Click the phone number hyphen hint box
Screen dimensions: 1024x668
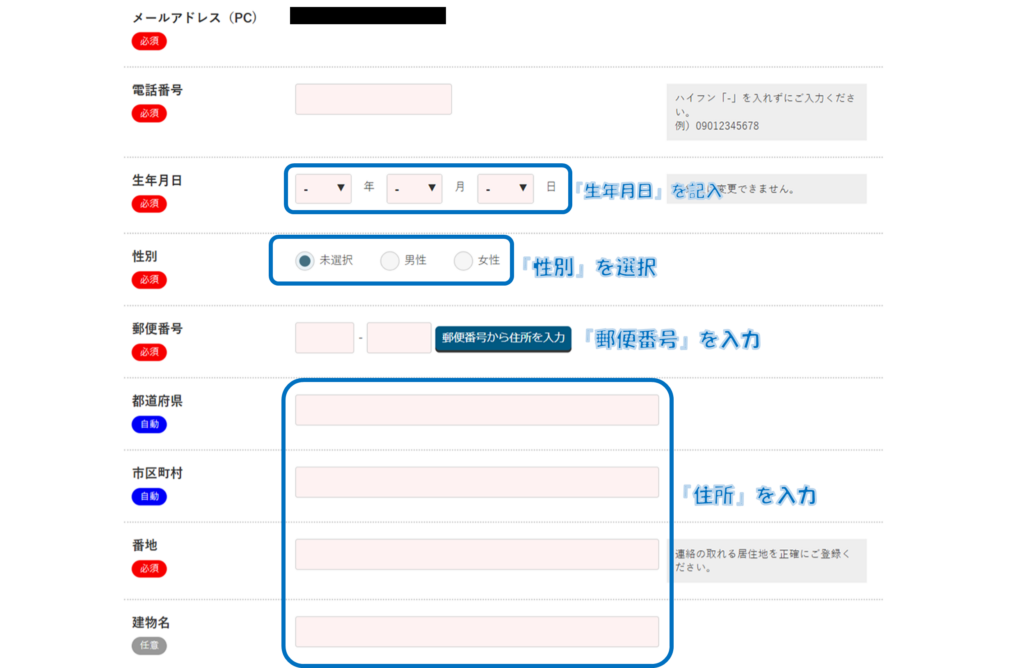point(766,112)
